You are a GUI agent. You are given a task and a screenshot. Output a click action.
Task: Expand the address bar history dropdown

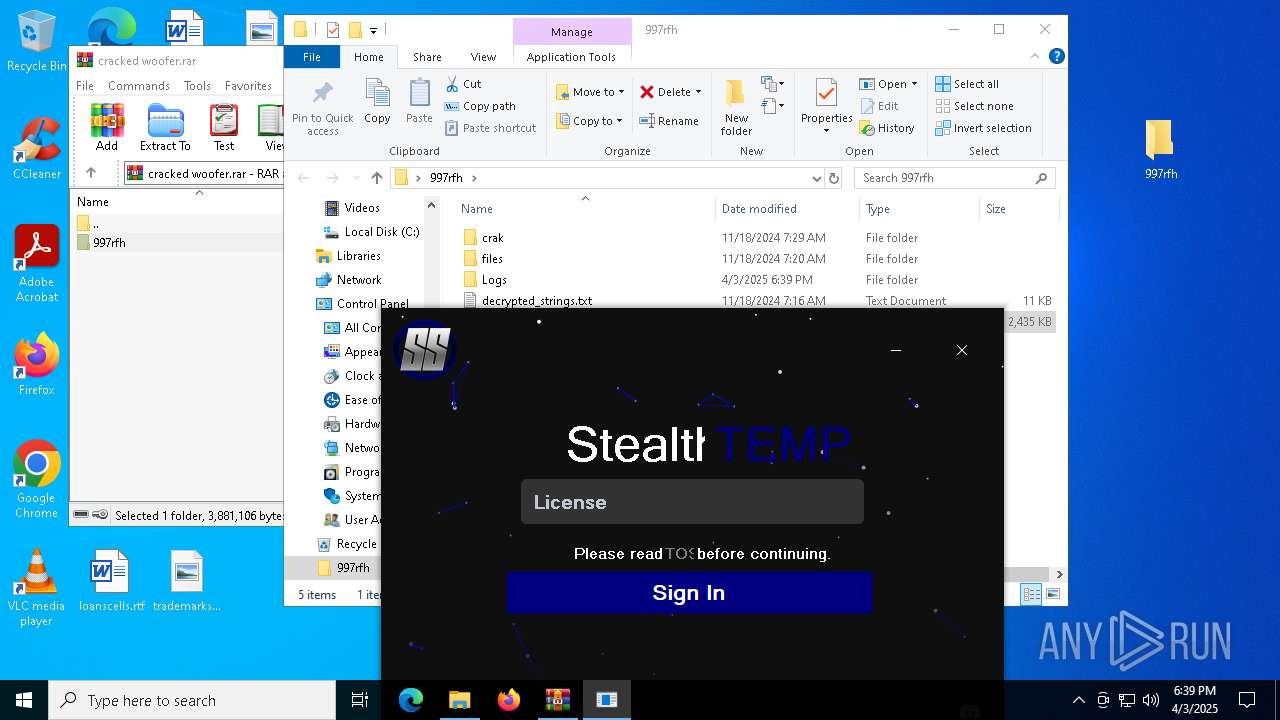(x=817, y=178)
